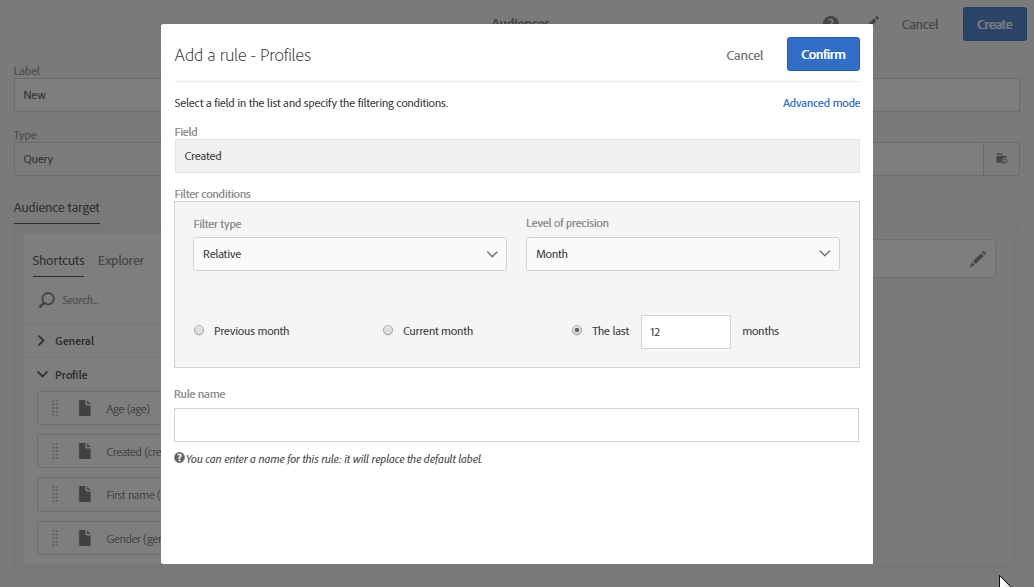Viewport: 1034px width, 587px height.
Task: Click the Rule name input field
Action: pos(516,425)
